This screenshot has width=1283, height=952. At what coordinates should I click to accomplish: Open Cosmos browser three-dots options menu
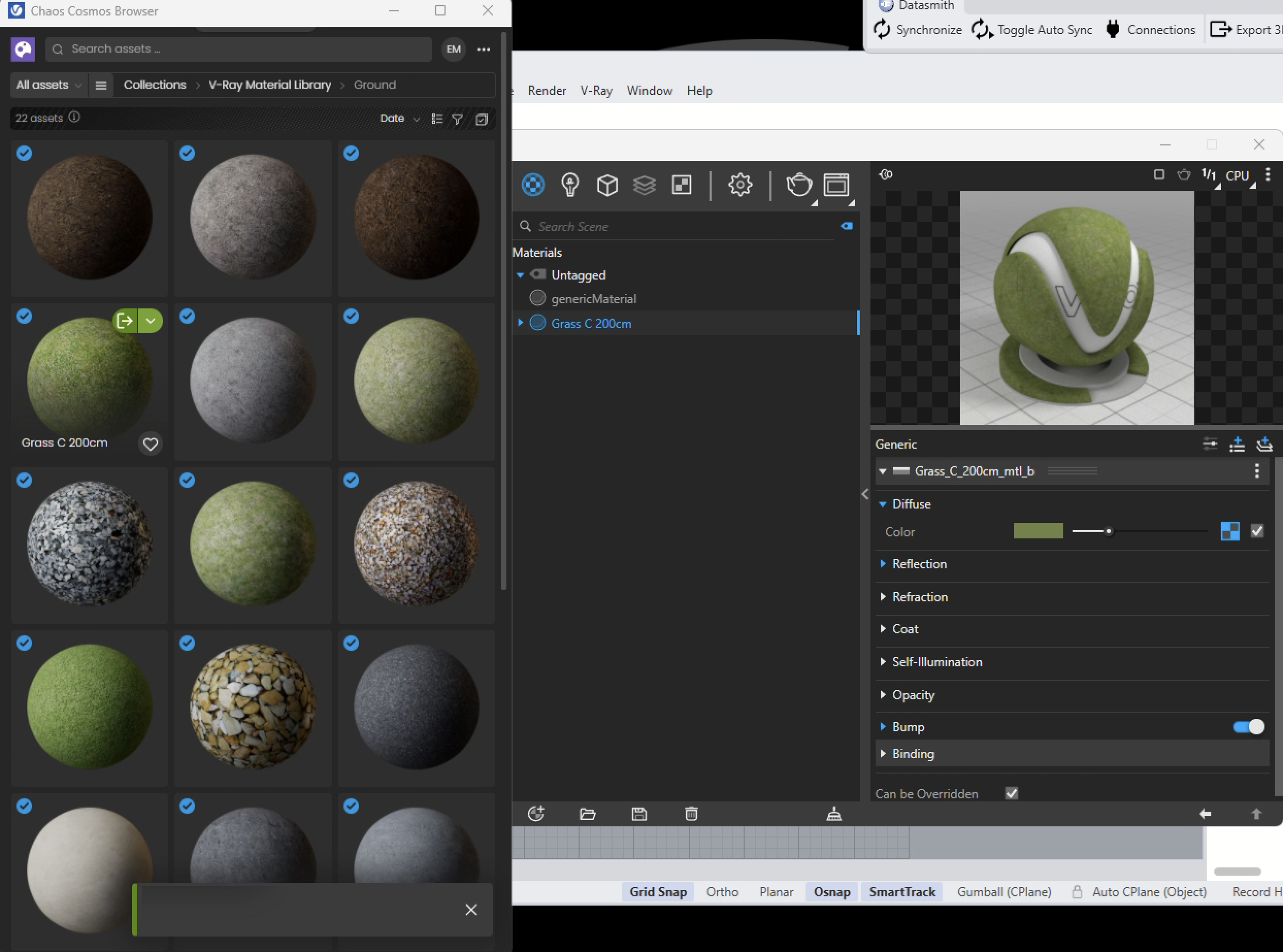(x=483, y=50)
